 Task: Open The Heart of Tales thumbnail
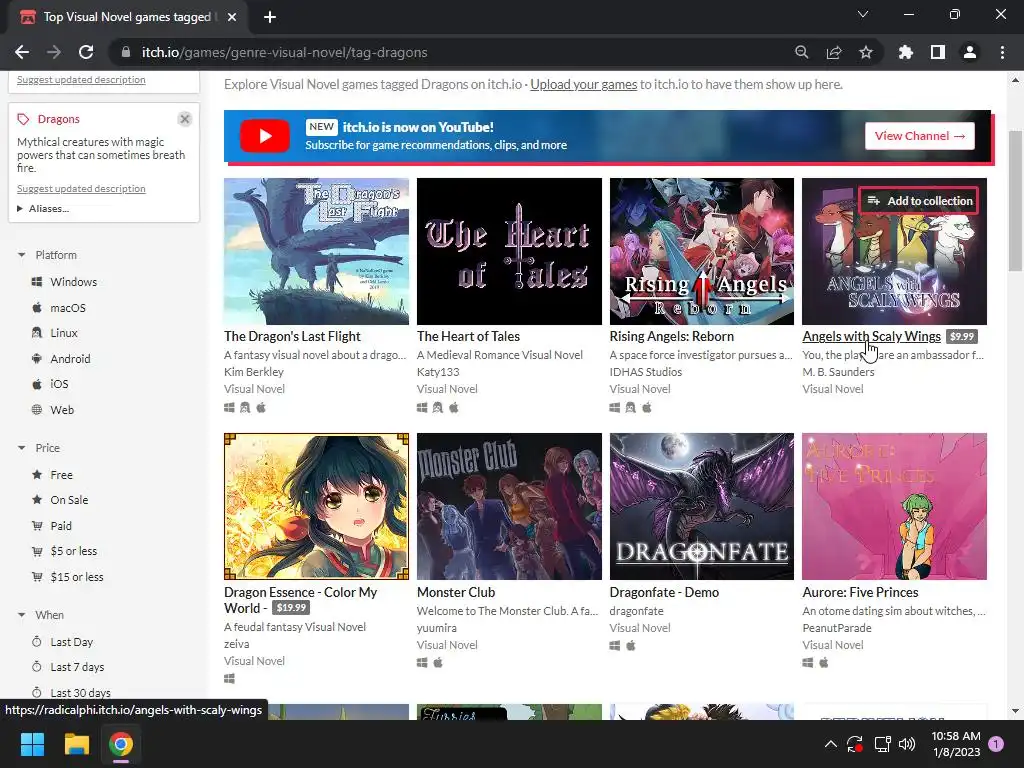tap(509, 251)
